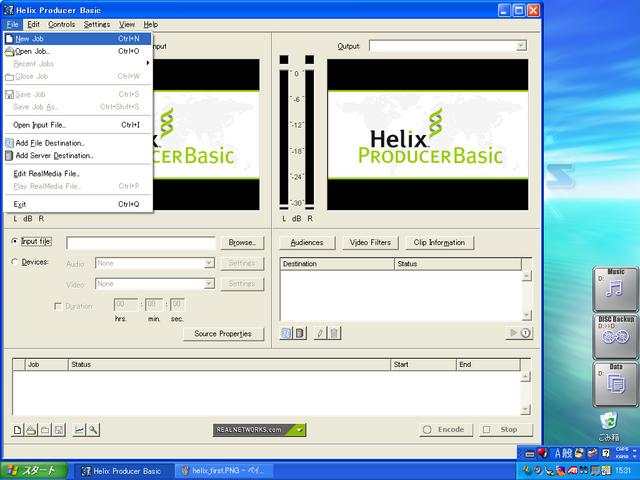The width and height of the screenshot is (640, 480).
Task: Click the recycle bin (ごみ箱) desktop icon
Action: (609, 427)
